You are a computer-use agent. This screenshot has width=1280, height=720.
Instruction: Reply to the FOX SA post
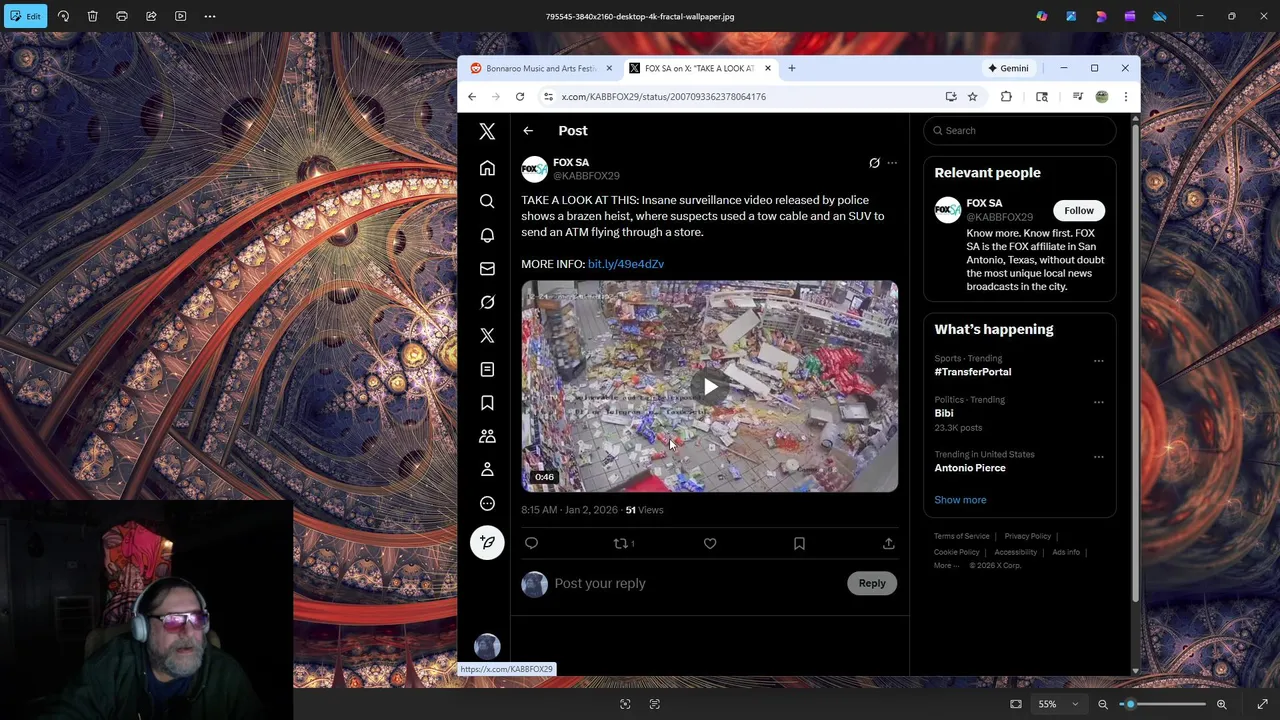coord(531,544)
